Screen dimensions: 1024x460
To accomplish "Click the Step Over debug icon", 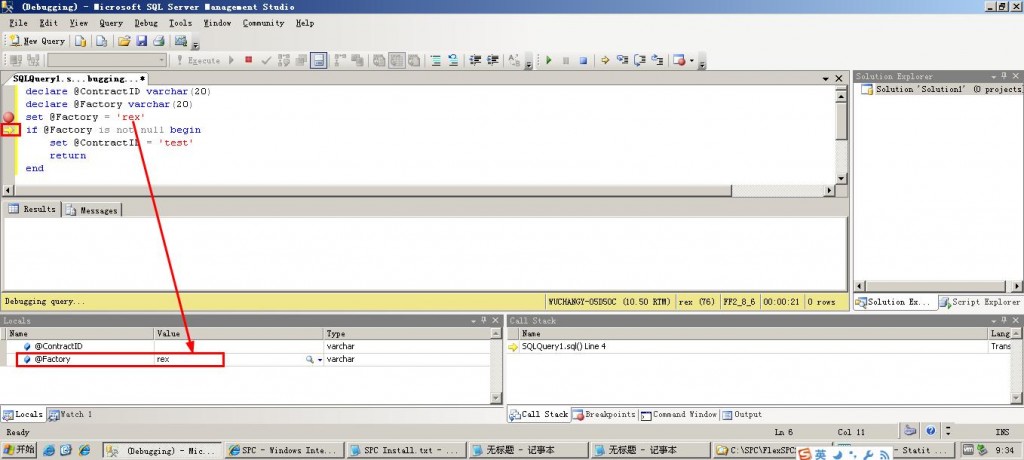I will tap(640, 60).
